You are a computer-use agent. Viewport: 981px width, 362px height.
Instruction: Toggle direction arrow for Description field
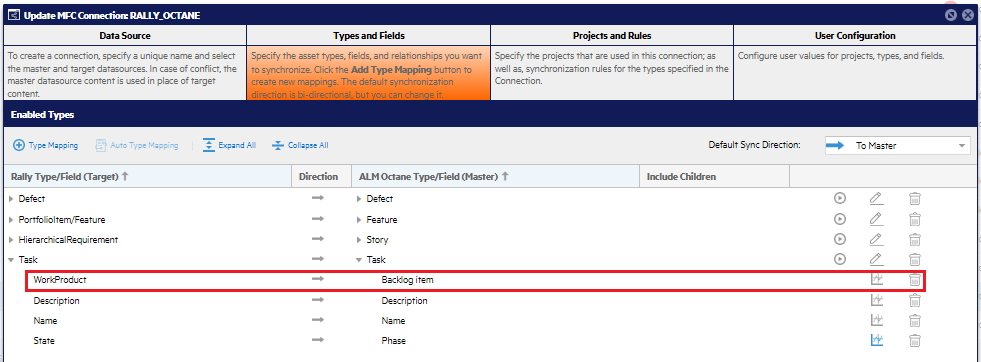[x=318, y=300]
